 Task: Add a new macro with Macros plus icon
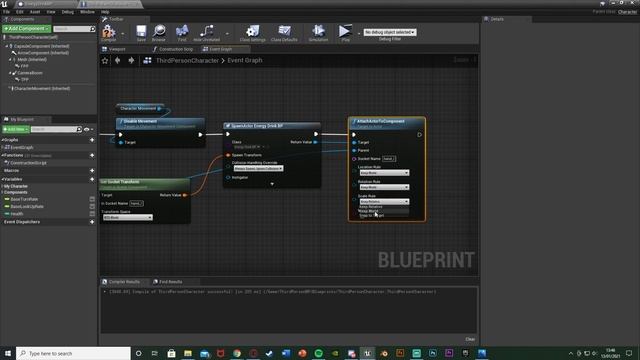click(x=92, y=171)
